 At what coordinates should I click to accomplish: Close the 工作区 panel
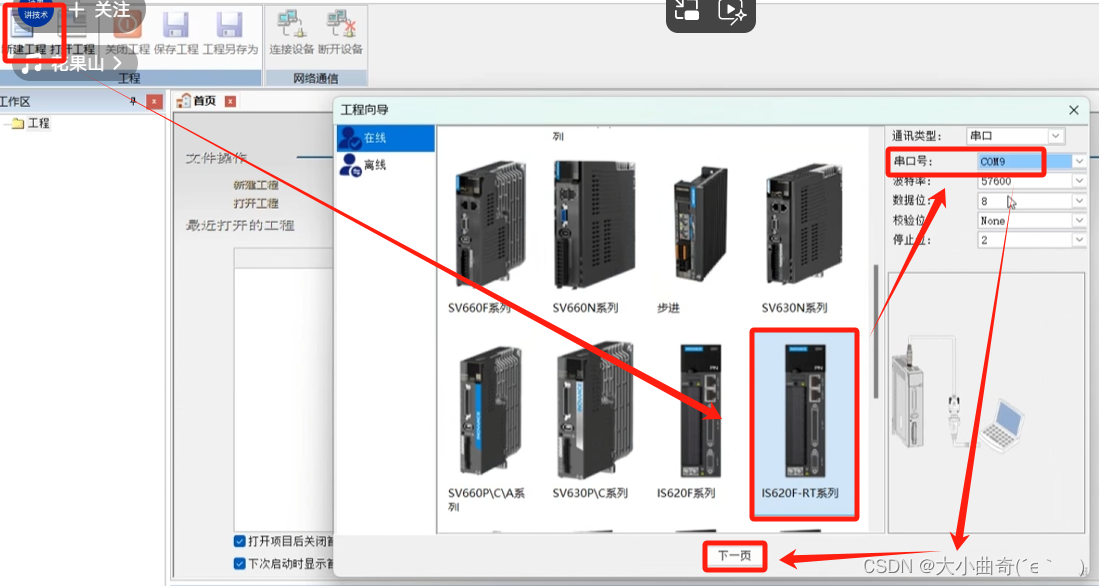tap(154, 102)
